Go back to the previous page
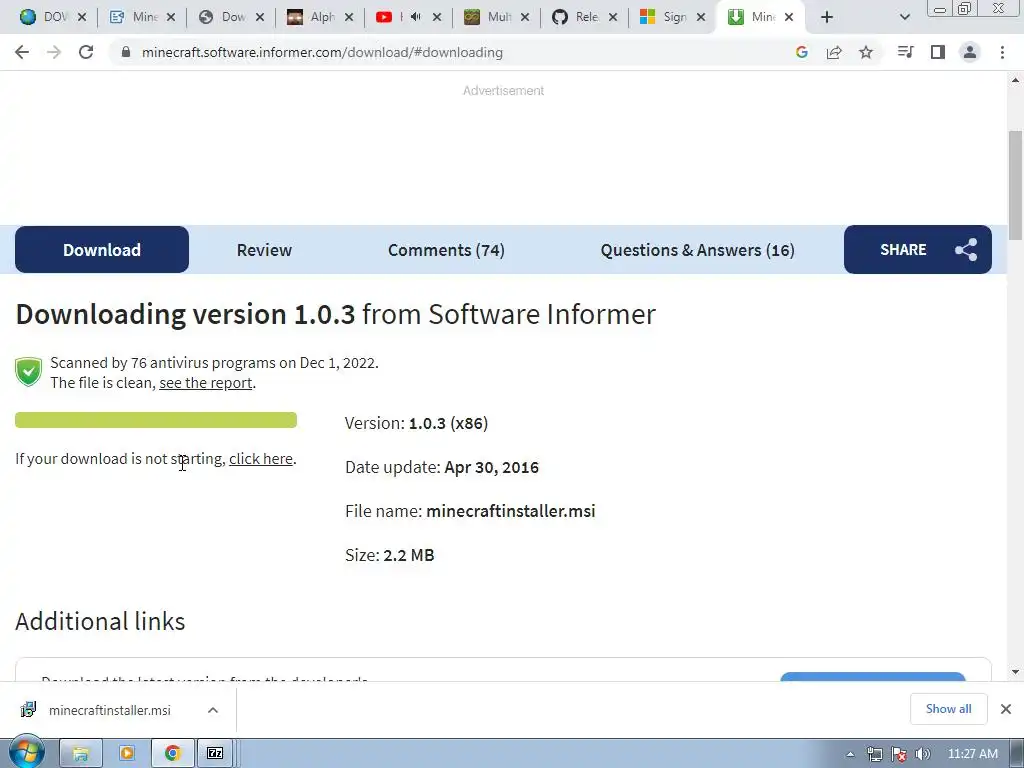 coord(22,52)
